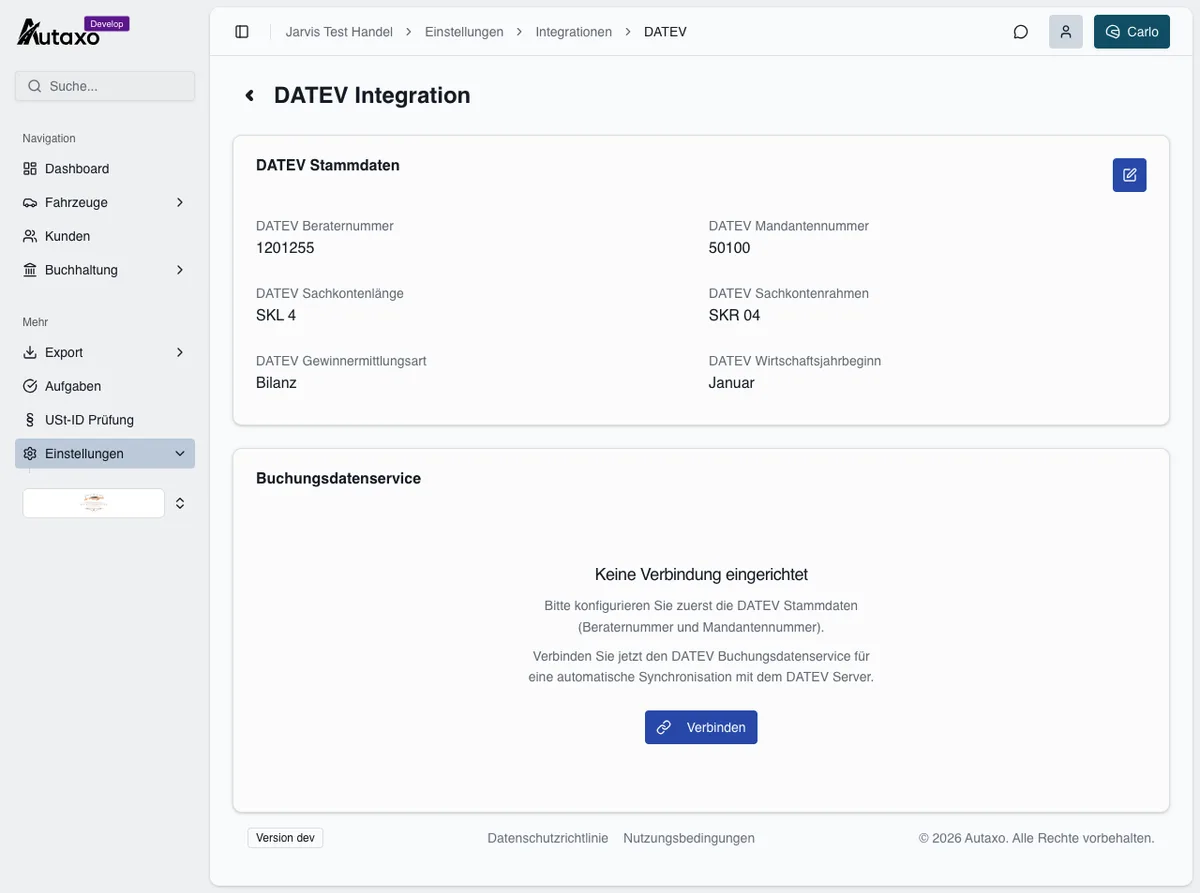Open USt-ID Prüfung
This screenshot has width=1200, height=893.
[x=105, y=420]
